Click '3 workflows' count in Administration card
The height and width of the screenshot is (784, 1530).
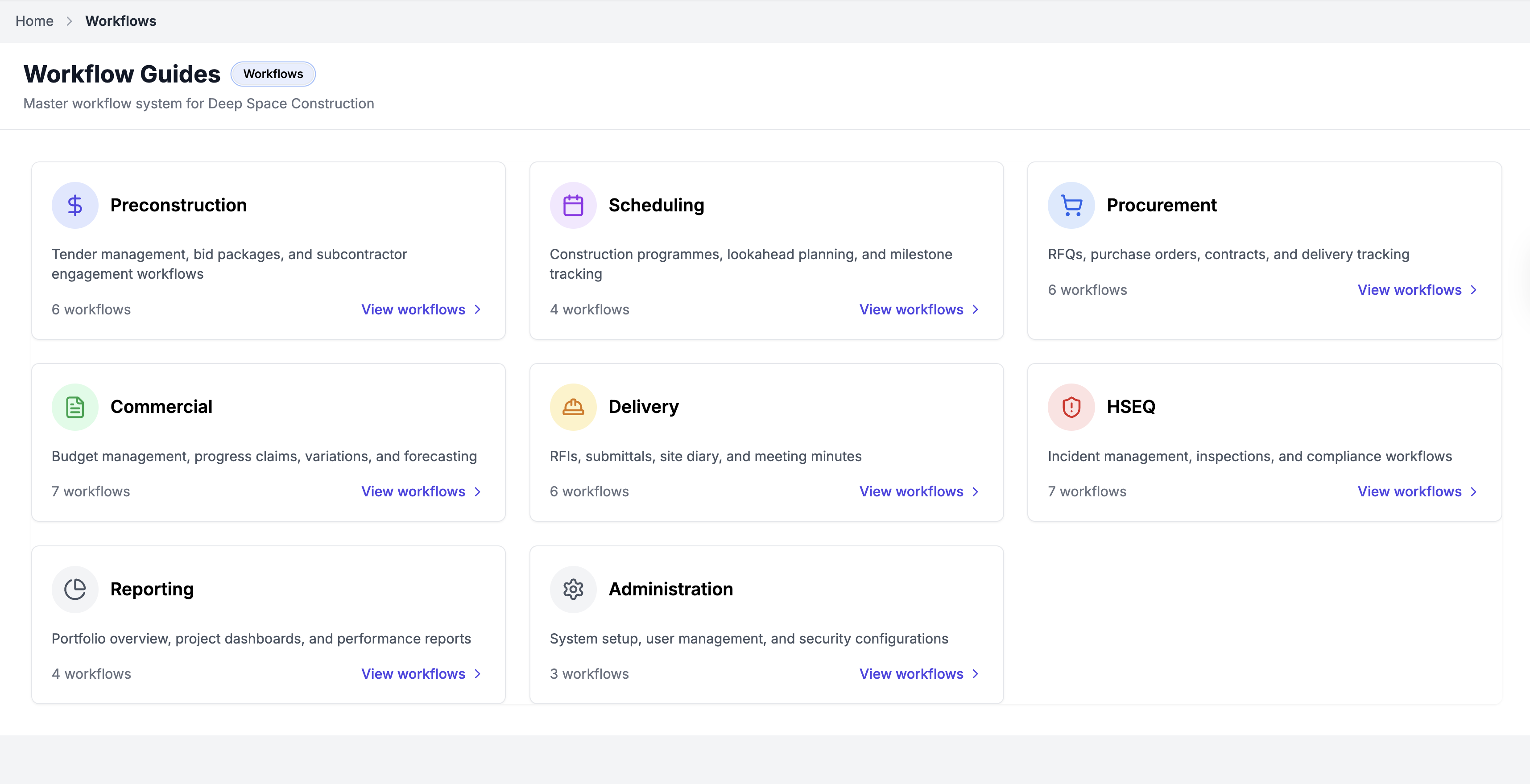click(589, 674)
